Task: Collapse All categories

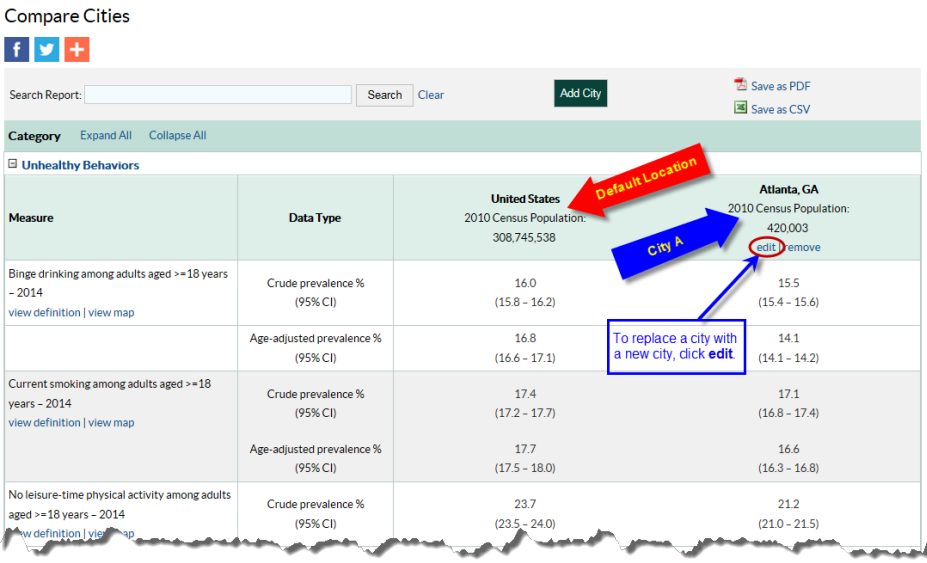Action: point(177,136)
